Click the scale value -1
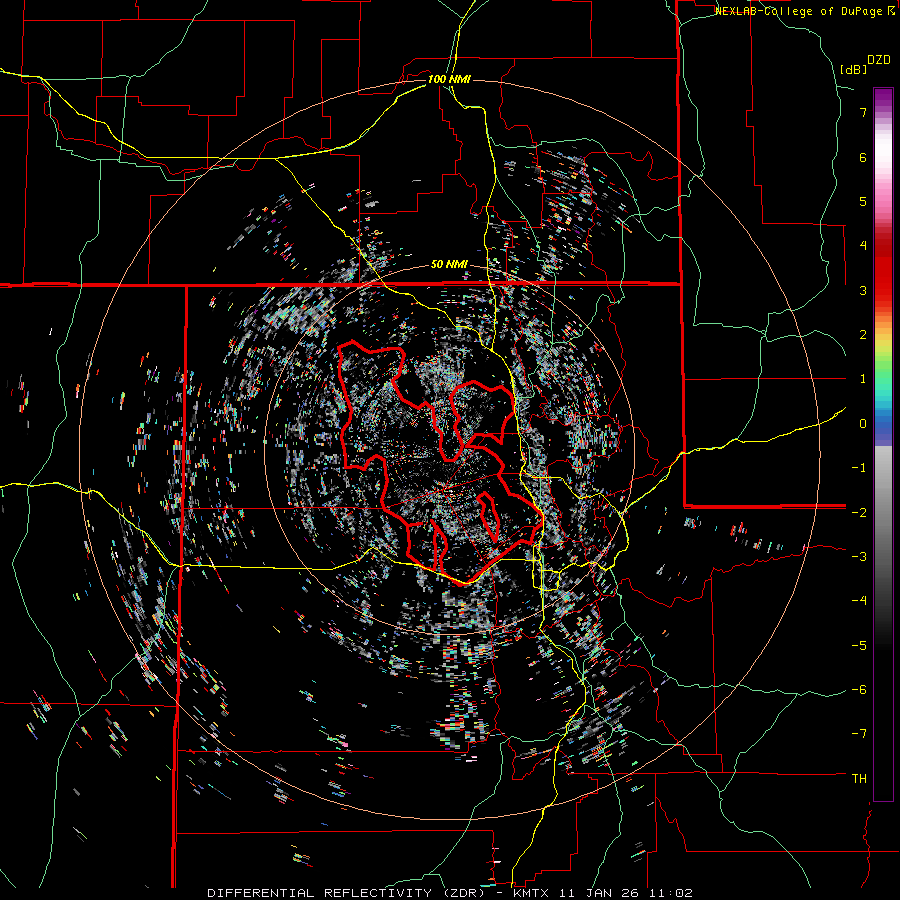The image size is (900, 900). 859,468
